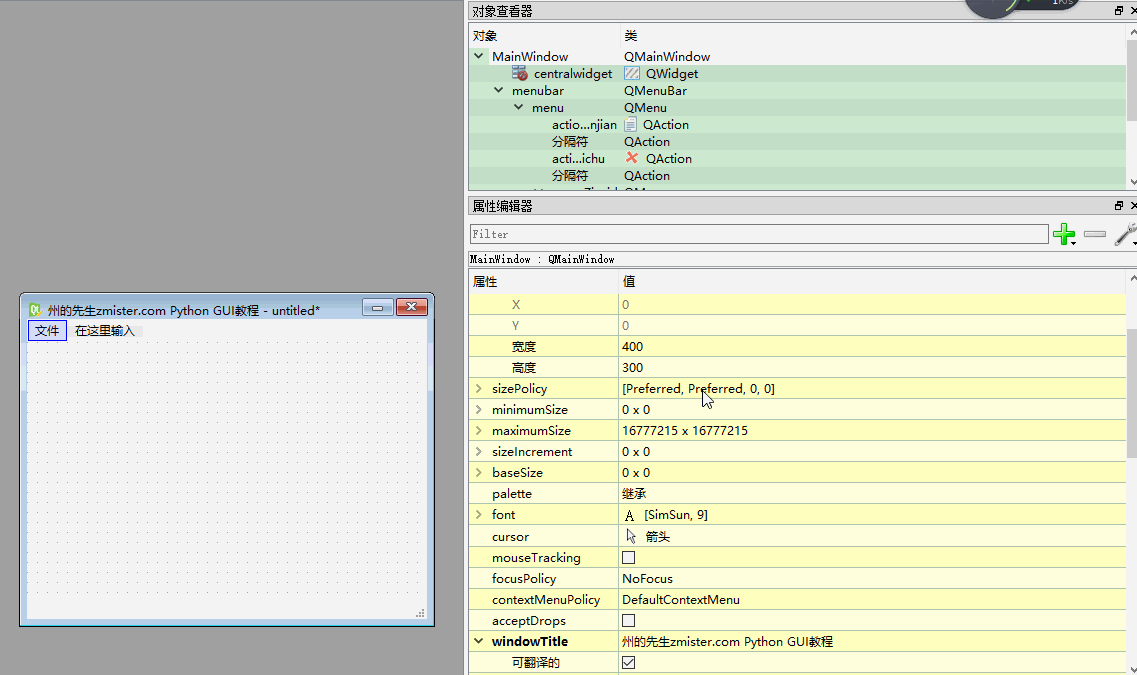Enable the mouseTracking checkbox

coord(628,557)
